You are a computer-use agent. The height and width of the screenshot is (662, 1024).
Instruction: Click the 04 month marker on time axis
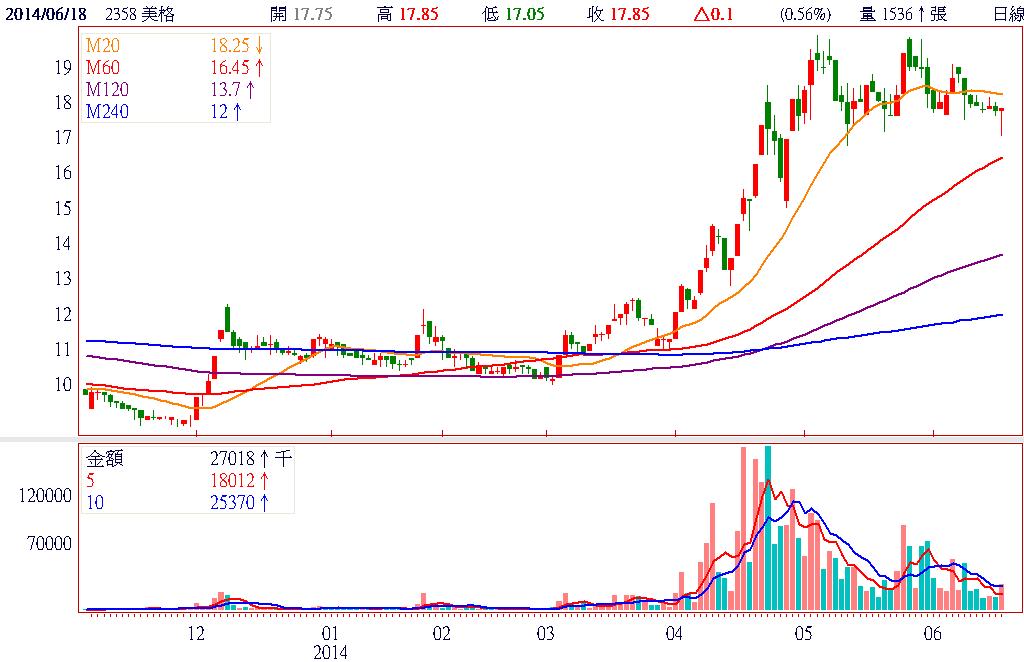674,634
